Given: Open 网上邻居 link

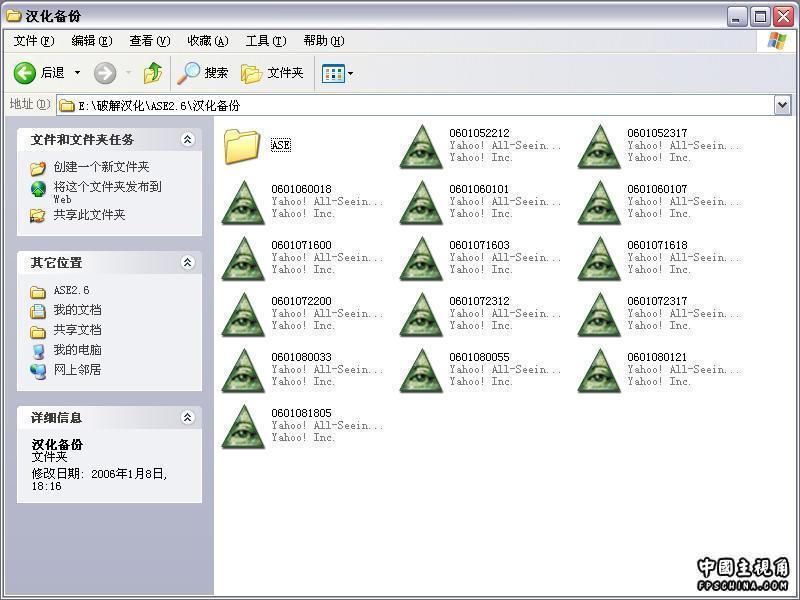Looking at the screenshot, I should click(77, 369).
